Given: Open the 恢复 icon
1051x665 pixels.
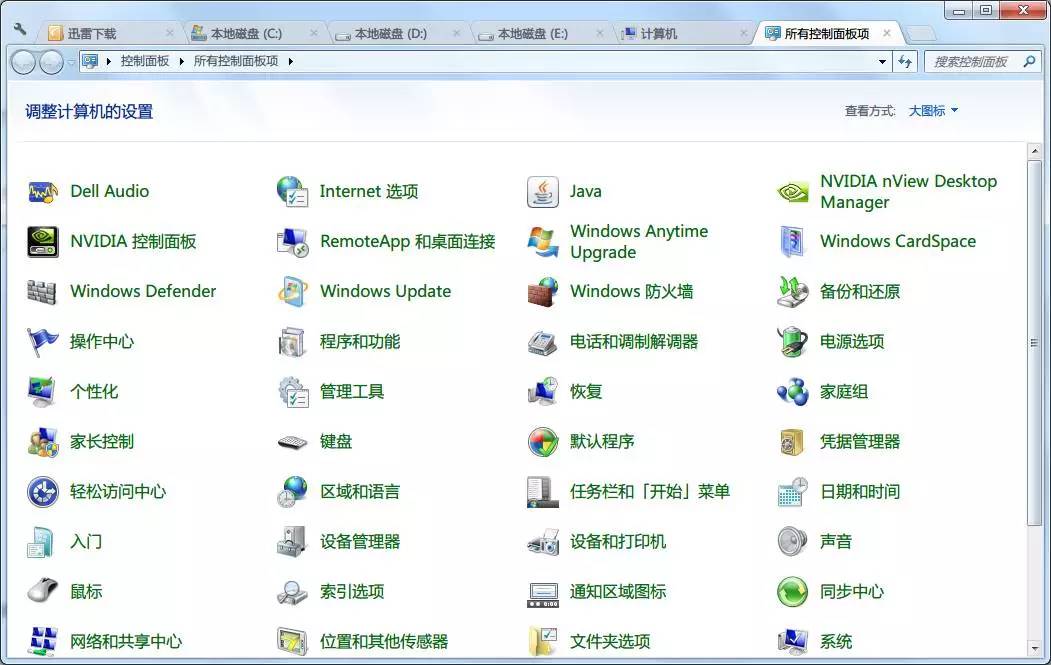Looking at the screenshot, I should 542,391.
